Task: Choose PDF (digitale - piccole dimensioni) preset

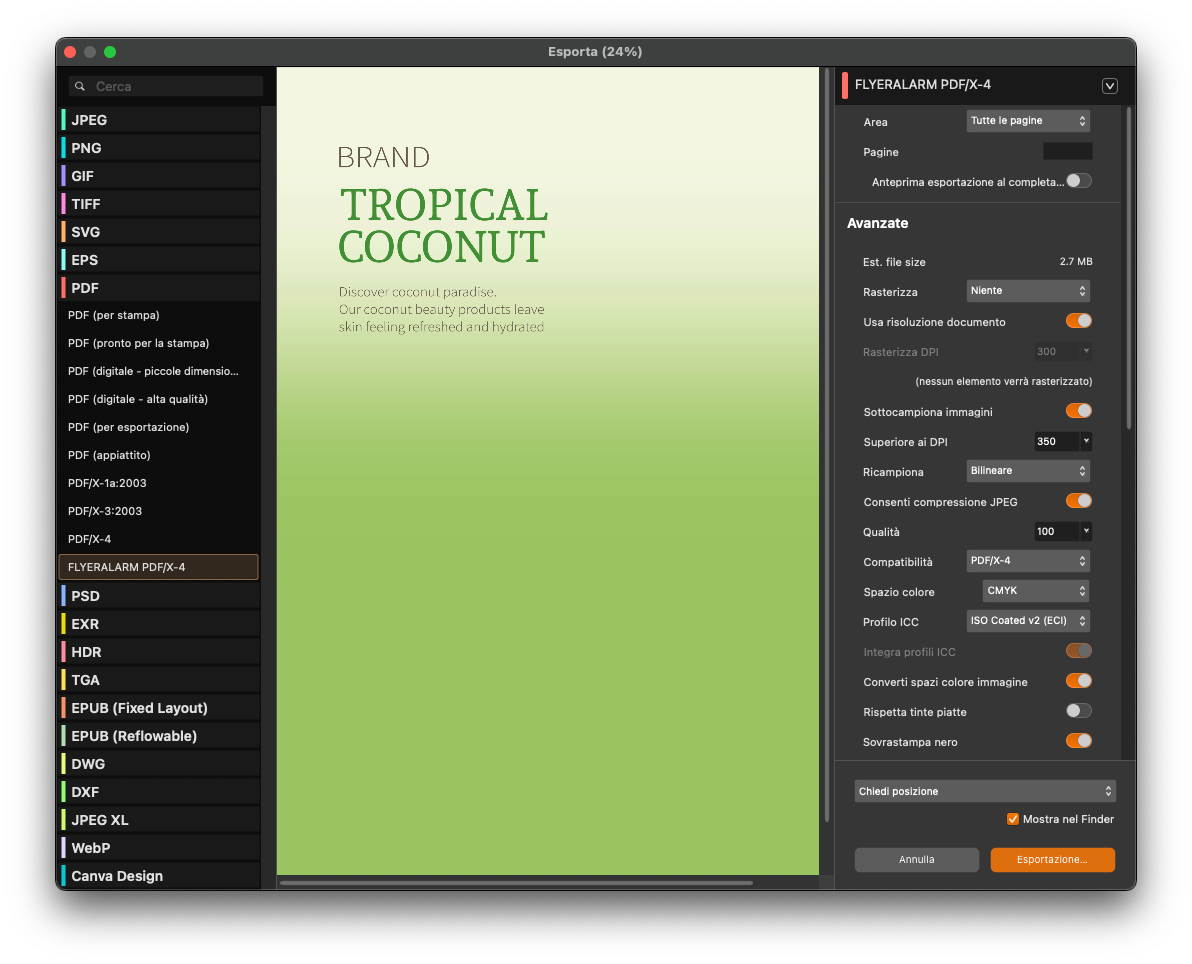Action: click(x=160, y=372)
